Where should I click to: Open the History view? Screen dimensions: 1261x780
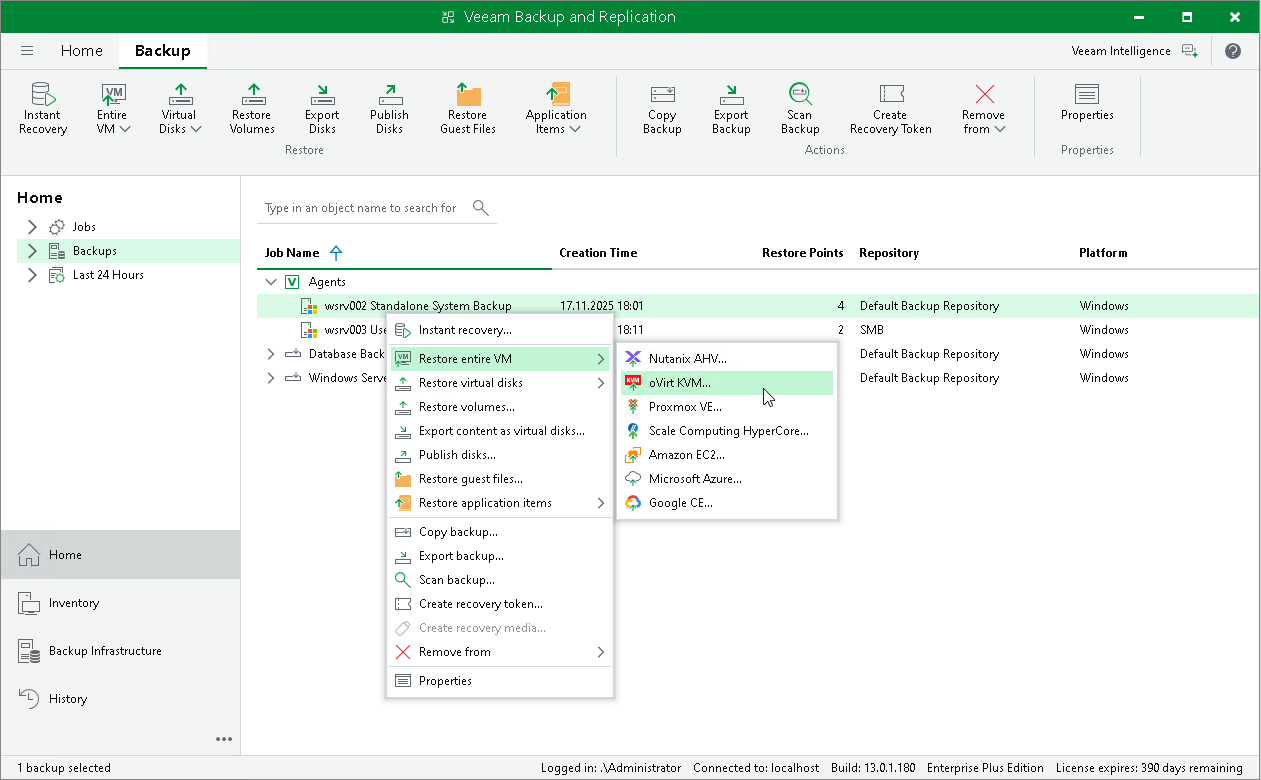pyautogui.click(x=120, y=699)
